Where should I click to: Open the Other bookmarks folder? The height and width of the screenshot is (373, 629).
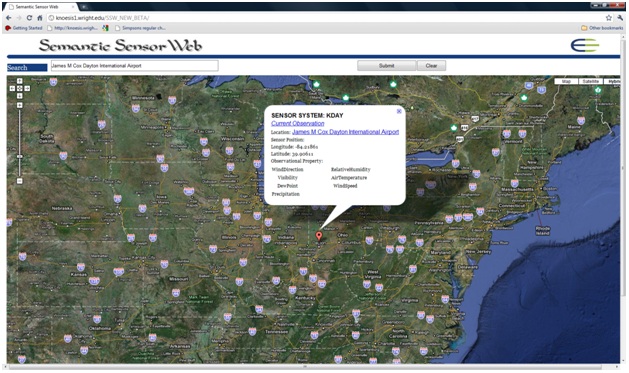[603, 28]
